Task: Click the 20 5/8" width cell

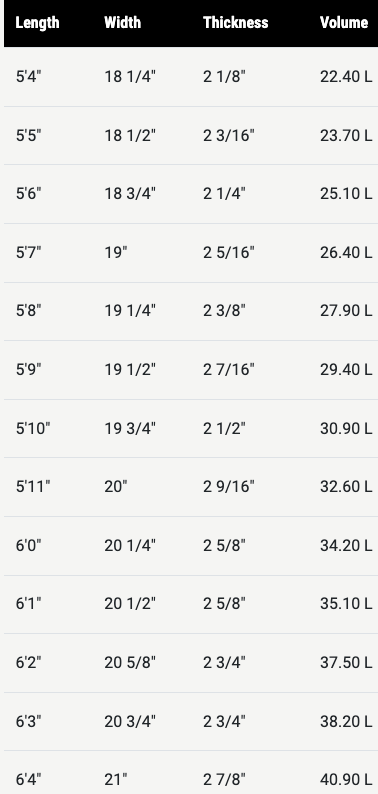Action: click(x=130, y=663)
